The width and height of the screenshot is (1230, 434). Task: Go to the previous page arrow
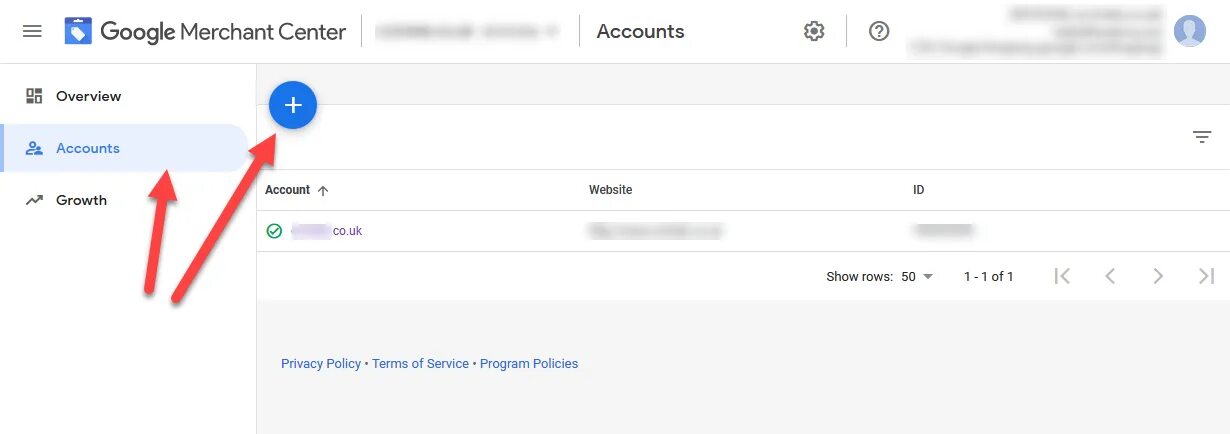pyautogui.click(x=1110, y=276)
